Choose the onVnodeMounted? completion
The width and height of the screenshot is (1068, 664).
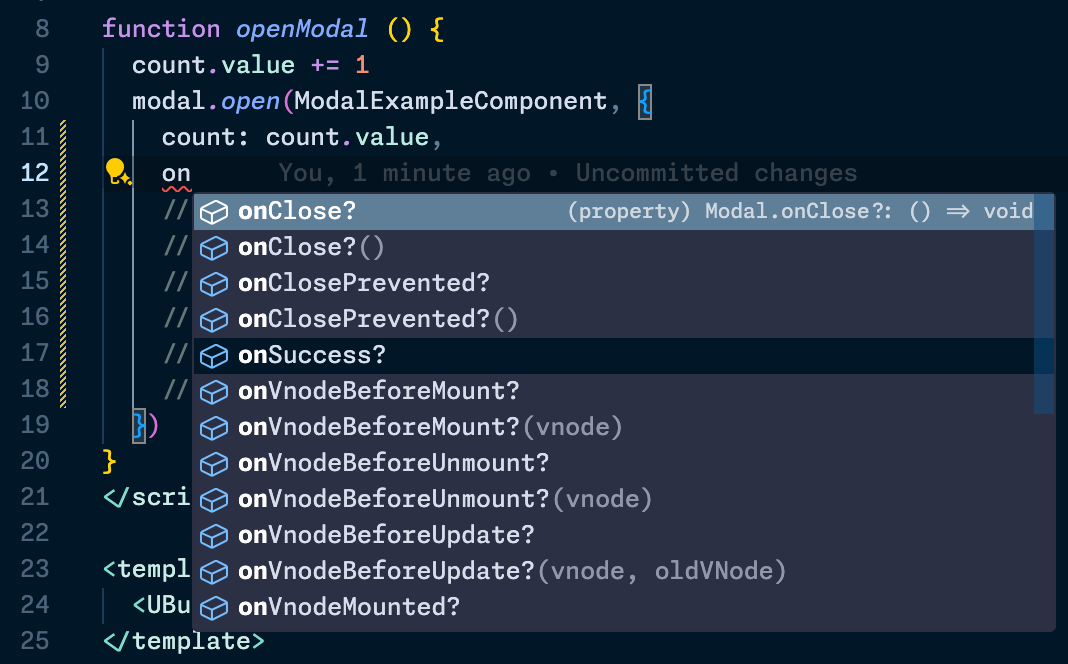(x=350, y=607)
